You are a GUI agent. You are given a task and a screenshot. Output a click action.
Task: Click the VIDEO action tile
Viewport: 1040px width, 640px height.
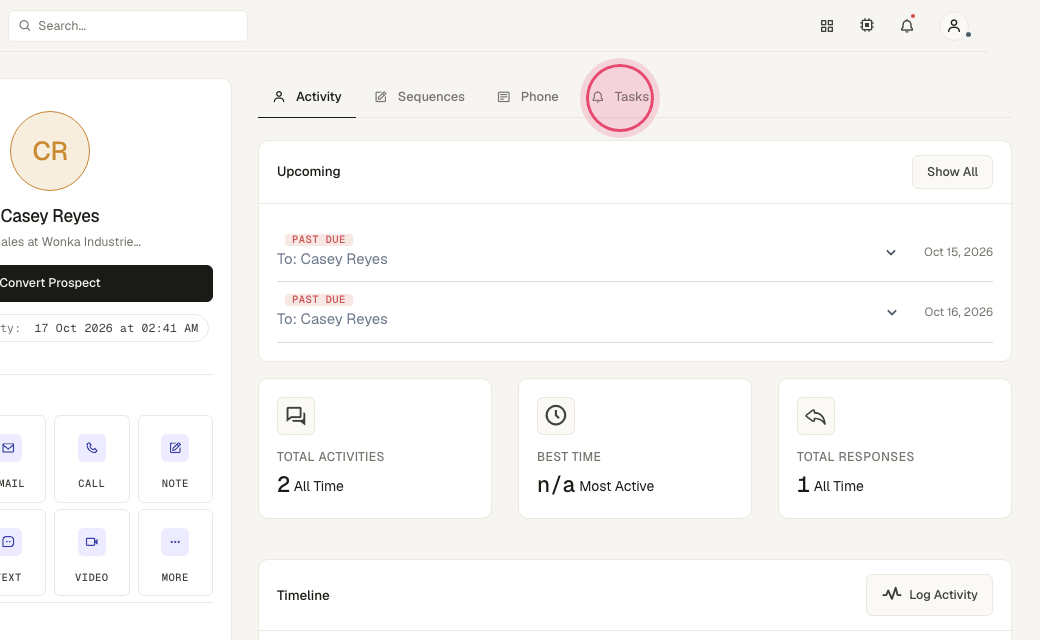click(x=92, y=552)
